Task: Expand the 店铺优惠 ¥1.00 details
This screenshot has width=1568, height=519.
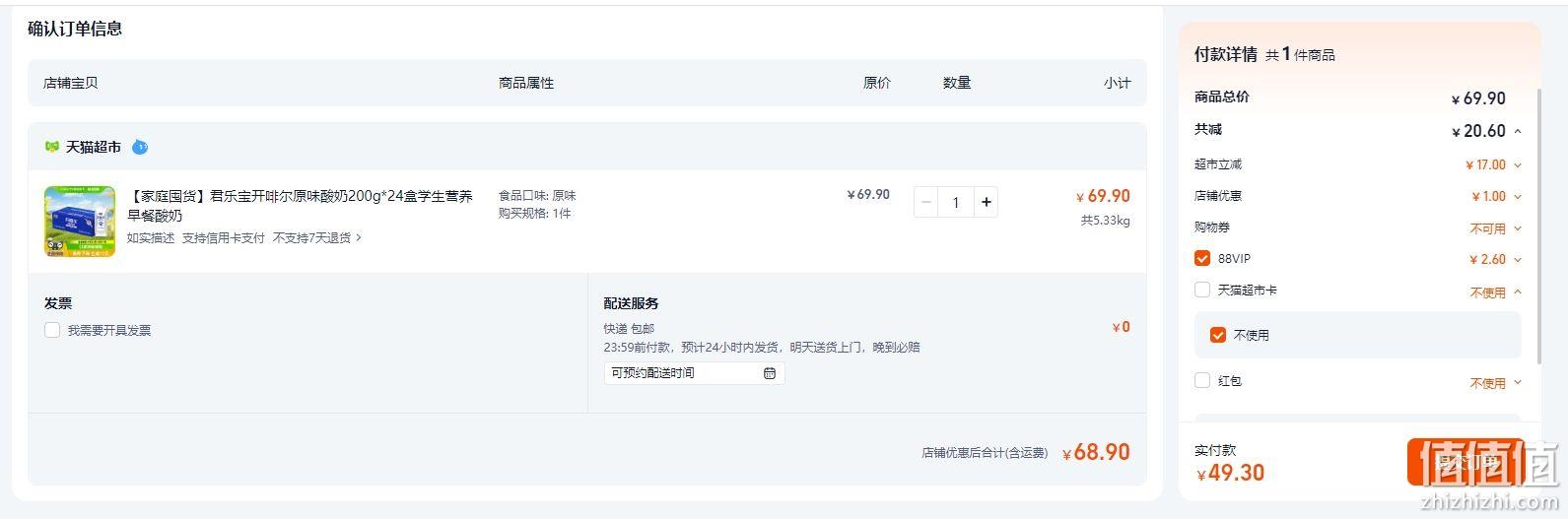Action: pyautogui.click(x=1518, y=197)
